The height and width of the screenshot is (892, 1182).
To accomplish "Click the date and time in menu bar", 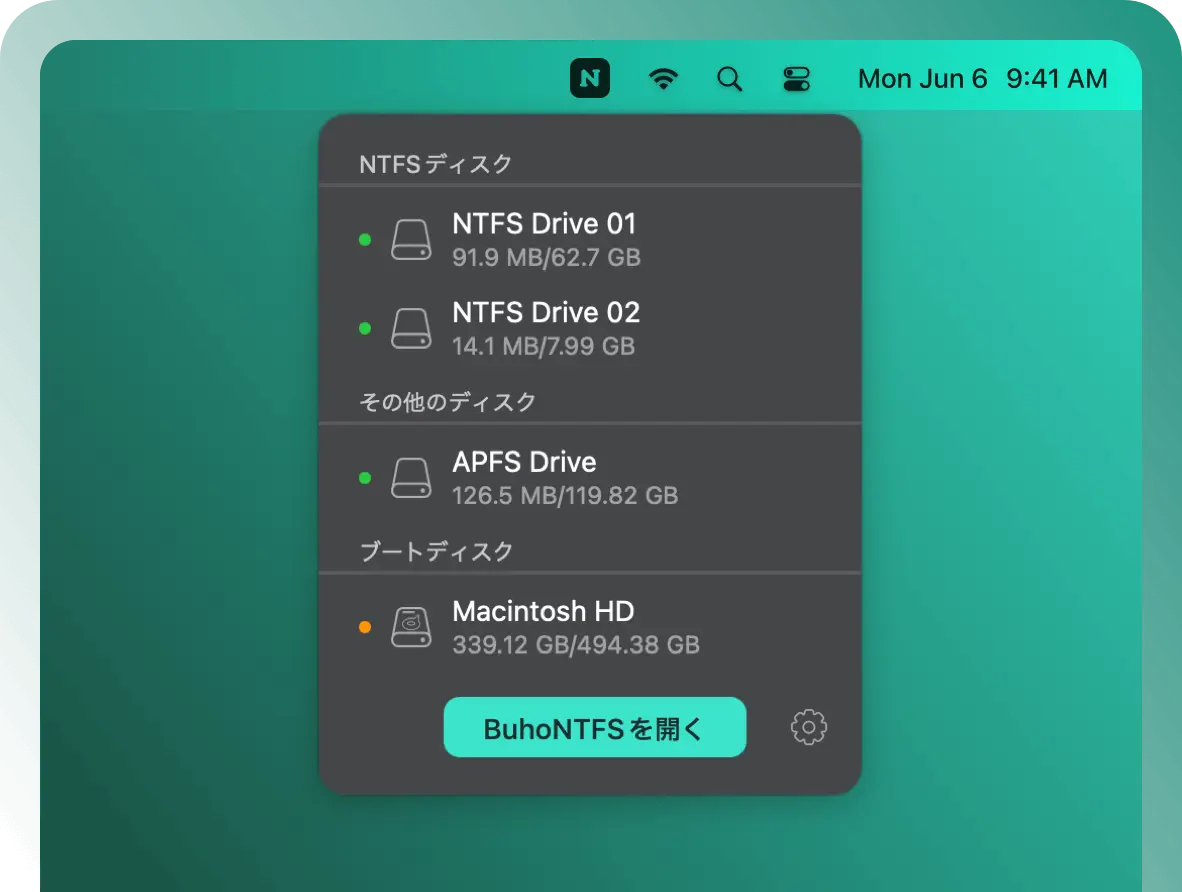I will point(982,78).
